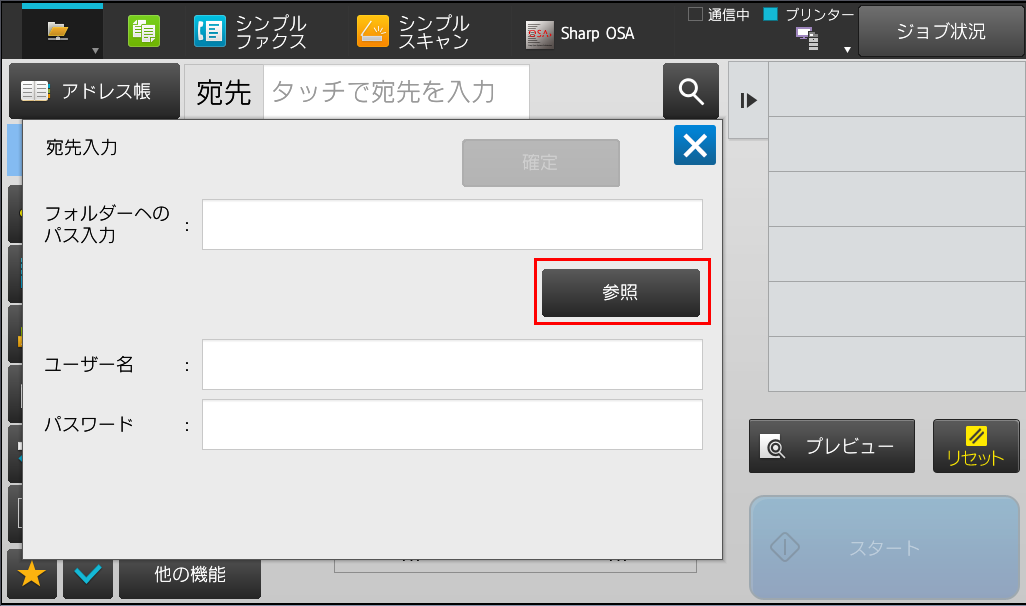
Task: Open the Address Book (アドレス帳)
Action: point(94,91)
